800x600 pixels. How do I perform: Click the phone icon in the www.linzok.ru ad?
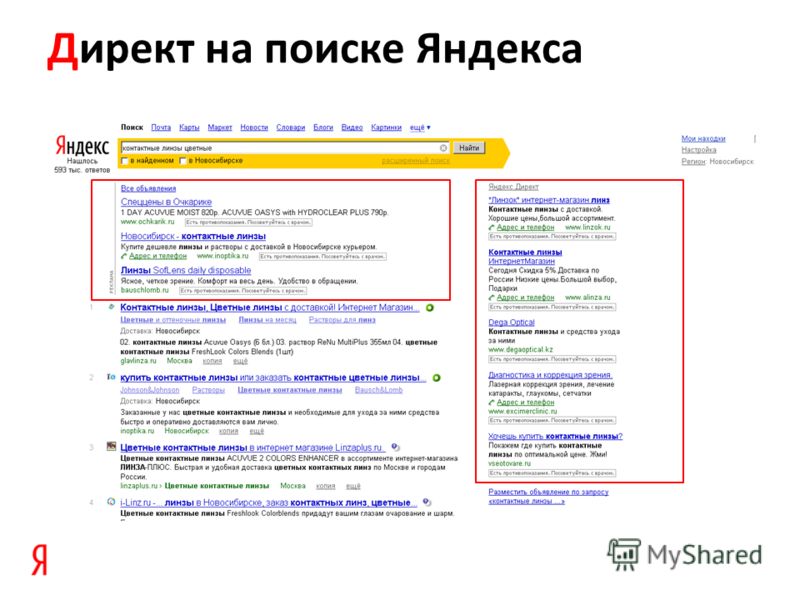tap(492, 228)
